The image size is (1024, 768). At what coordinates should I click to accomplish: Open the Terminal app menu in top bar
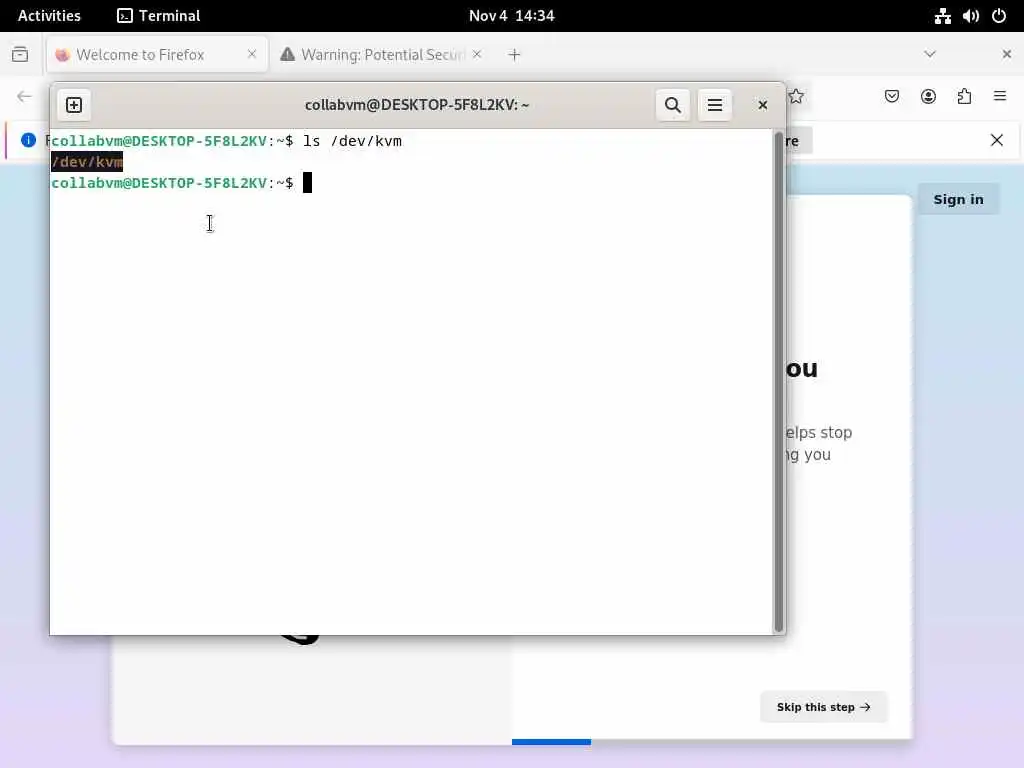pyautogui.click(x=159, y=16)
